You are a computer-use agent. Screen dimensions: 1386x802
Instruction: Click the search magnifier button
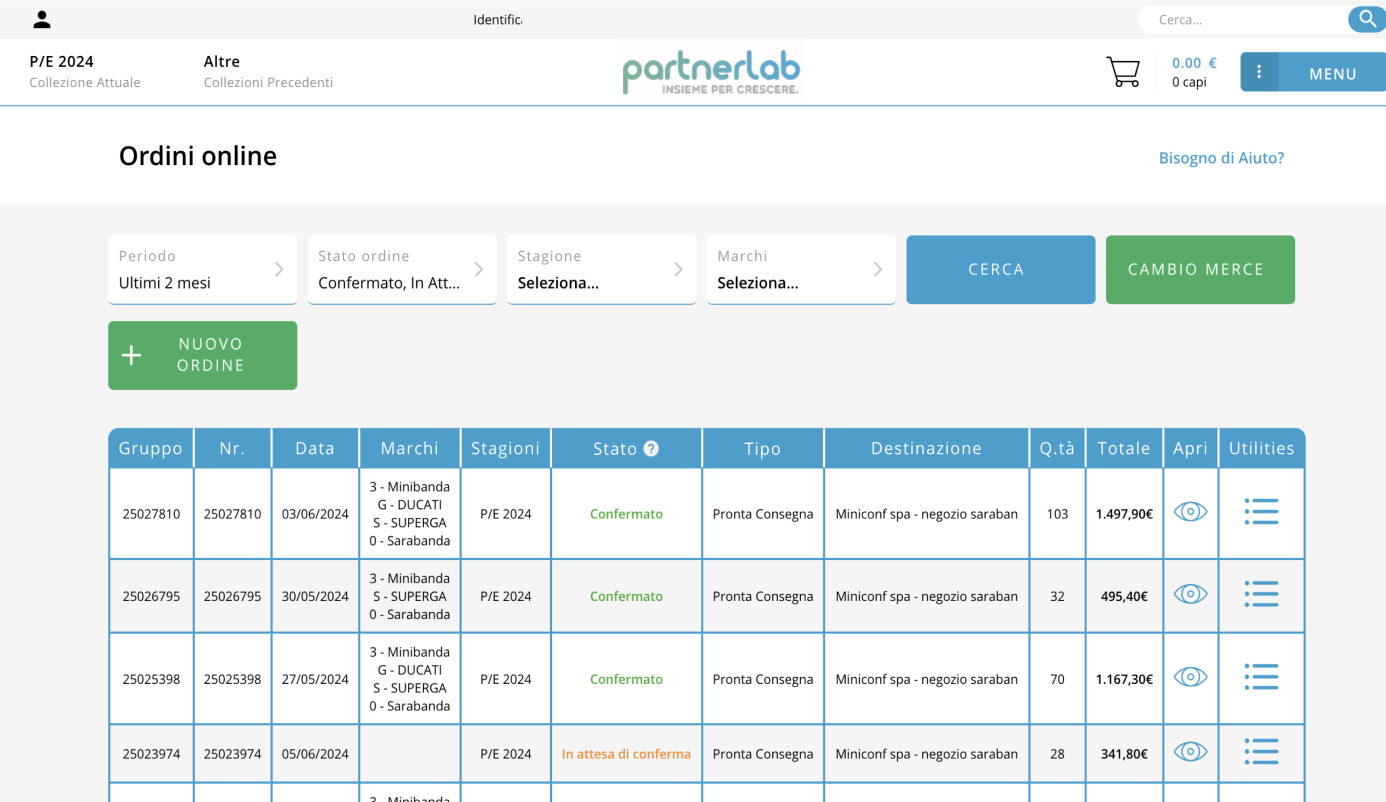pyautogui.click(x=1367, y=19)
